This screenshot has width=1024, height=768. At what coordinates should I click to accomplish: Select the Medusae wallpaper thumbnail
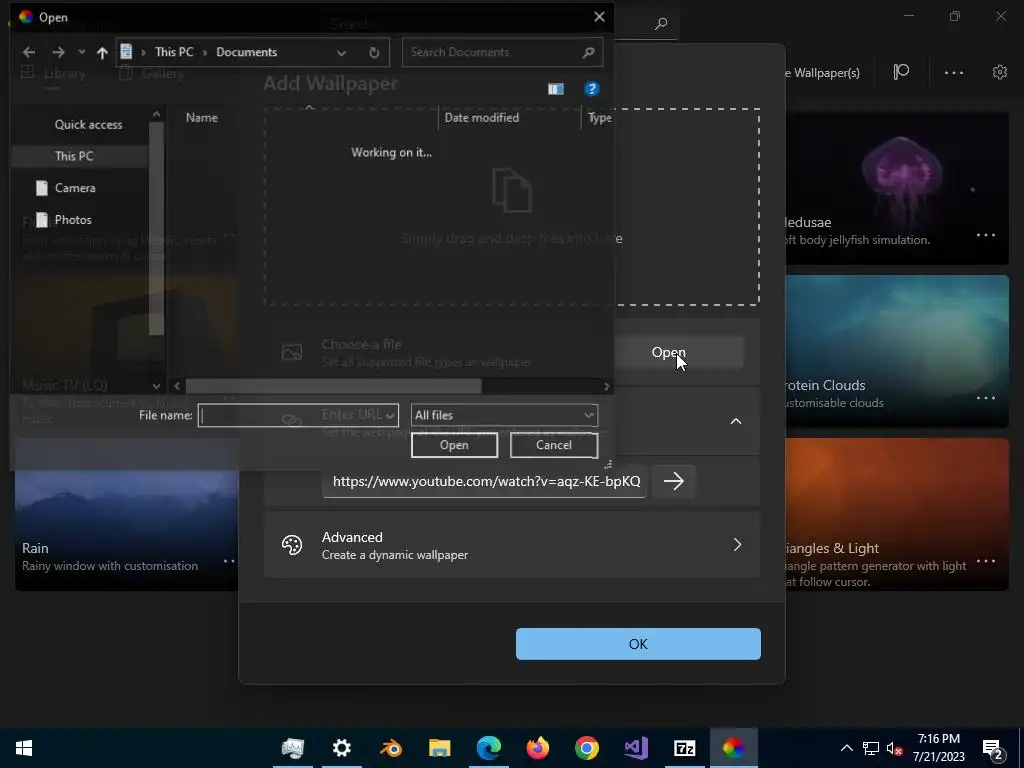point(897,188)
